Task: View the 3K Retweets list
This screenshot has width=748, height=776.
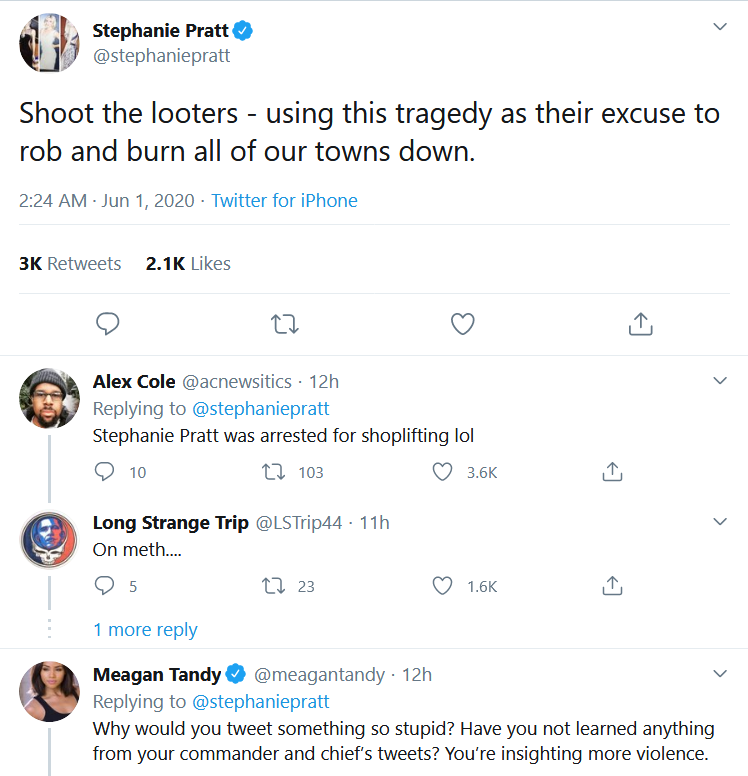Action: point(70,264)
